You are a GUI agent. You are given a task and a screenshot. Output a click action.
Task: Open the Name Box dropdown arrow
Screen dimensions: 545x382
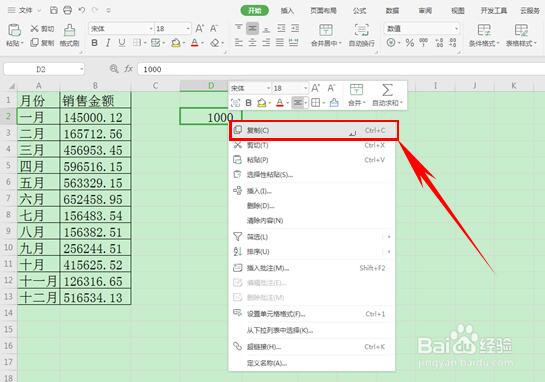[x=82, y=69]
